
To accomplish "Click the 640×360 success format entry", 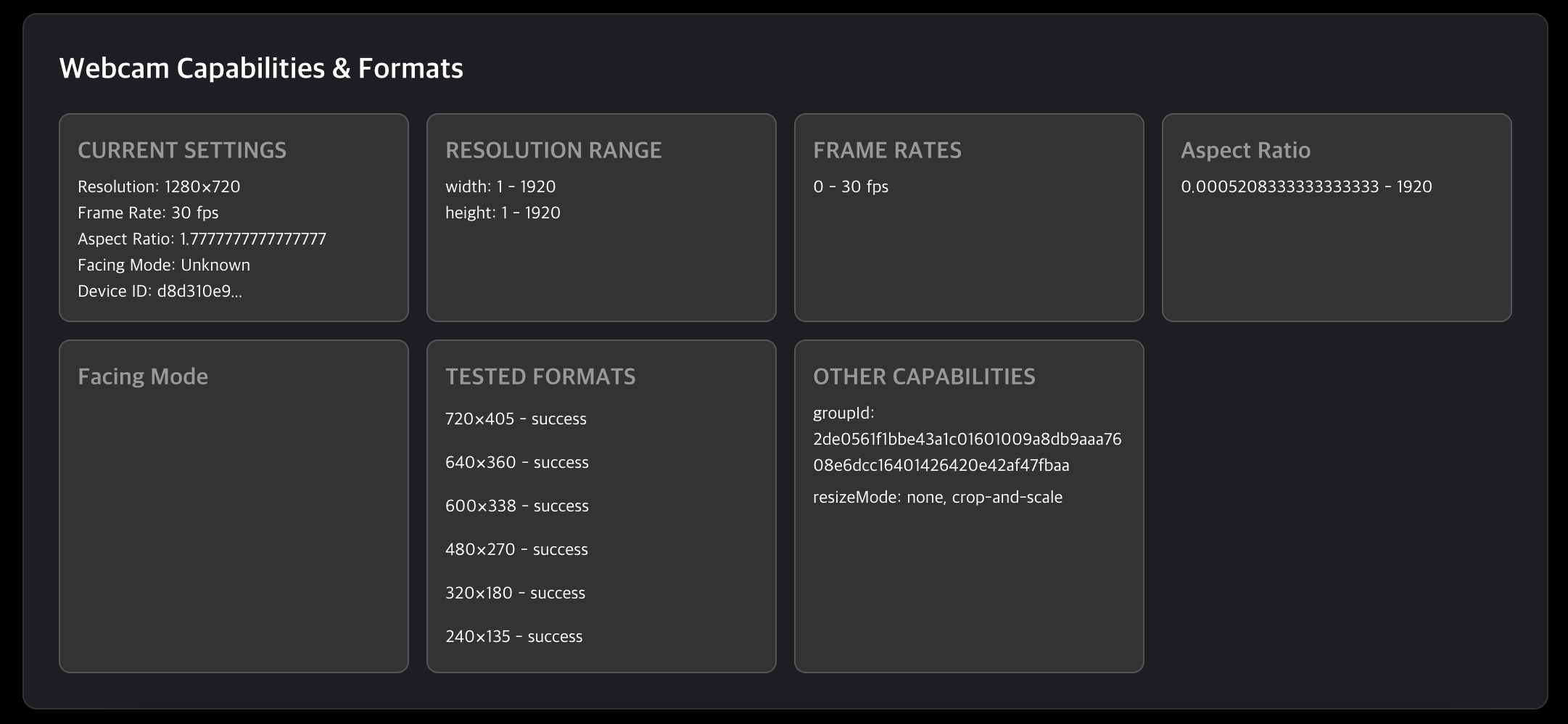I will pos(517,462).
